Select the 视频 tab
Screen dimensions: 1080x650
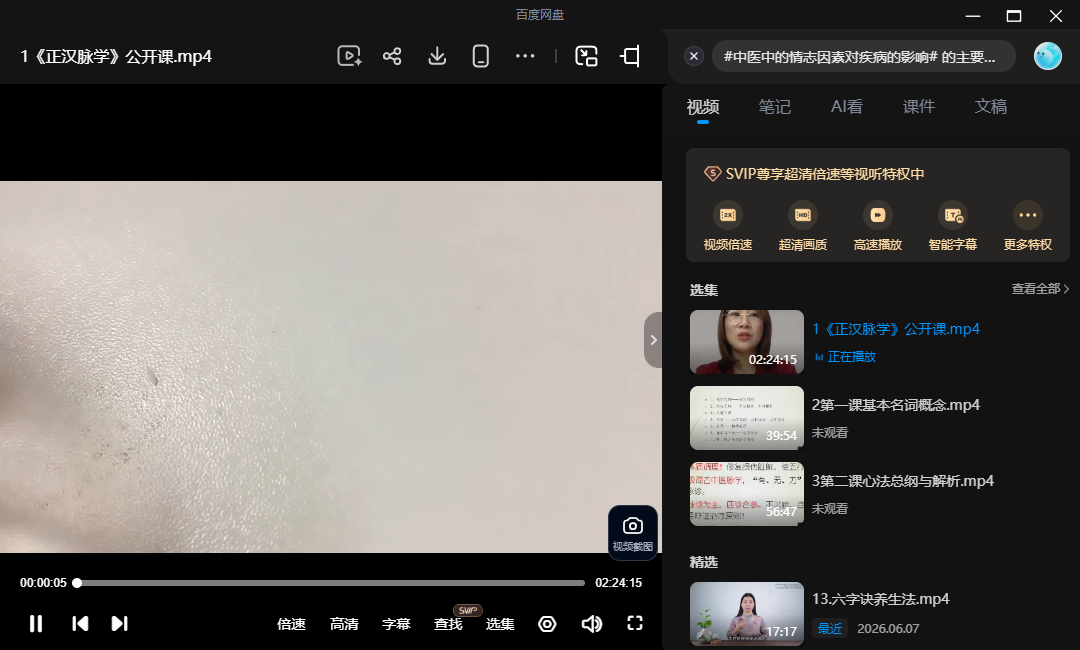click(703, 107)
